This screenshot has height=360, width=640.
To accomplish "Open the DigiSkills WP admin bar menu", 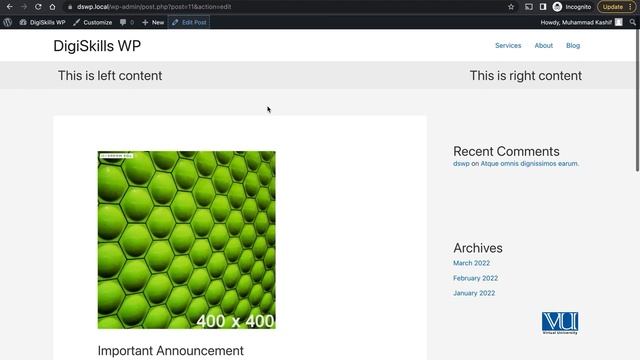I will [x=42, y=22].
